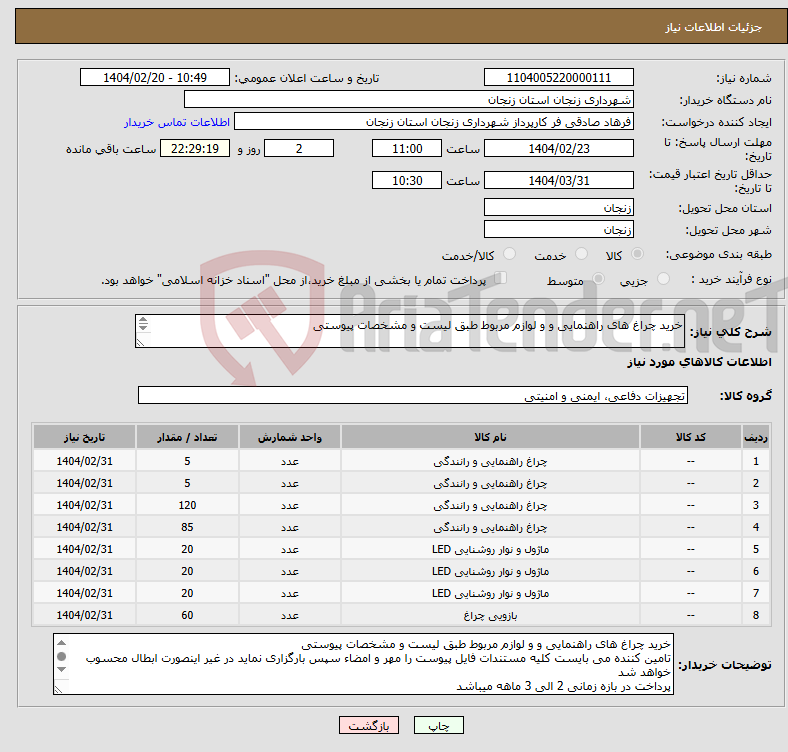The width and height of the screenshot is (788, 752).
Task: Click buyer notes scroll up arrow
Action: pyautogui.click(x=62, y=642)
